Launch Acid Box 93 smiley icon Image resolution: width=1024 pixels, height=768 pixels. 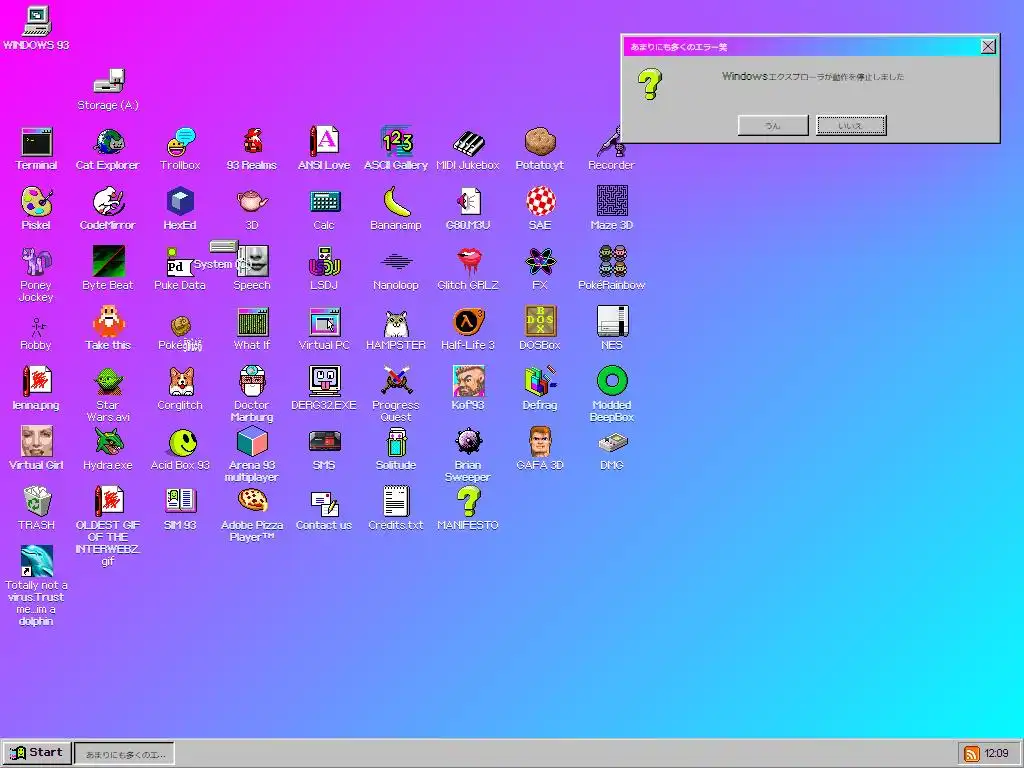[x=183, y=443]
